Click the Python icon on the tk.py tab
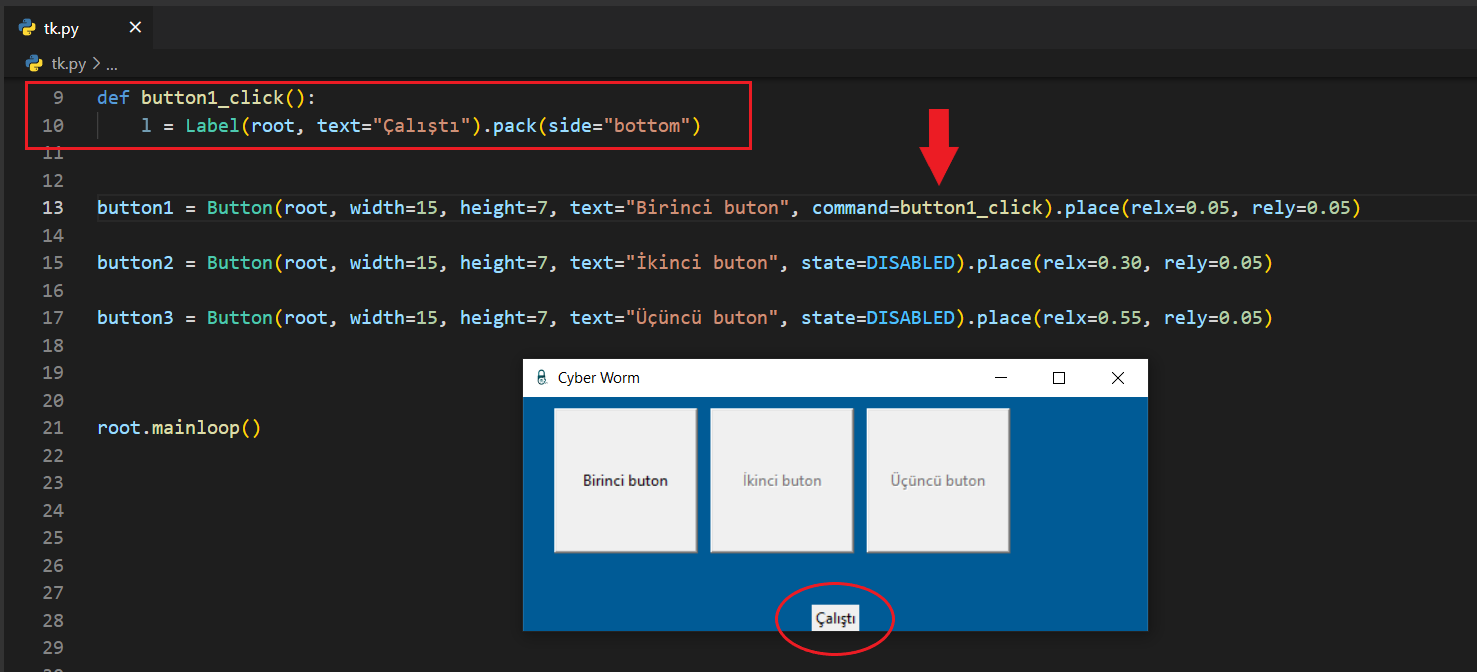The width and height of the screenshot is (1477, 672). point(28,28)
